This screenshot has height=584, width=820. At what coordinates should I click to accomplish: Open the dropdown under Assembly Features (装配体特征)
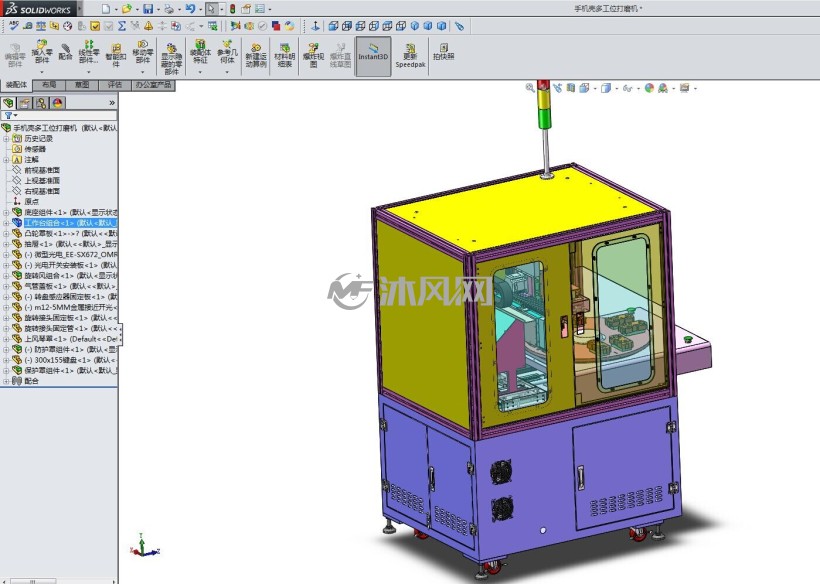pos(200,72)
